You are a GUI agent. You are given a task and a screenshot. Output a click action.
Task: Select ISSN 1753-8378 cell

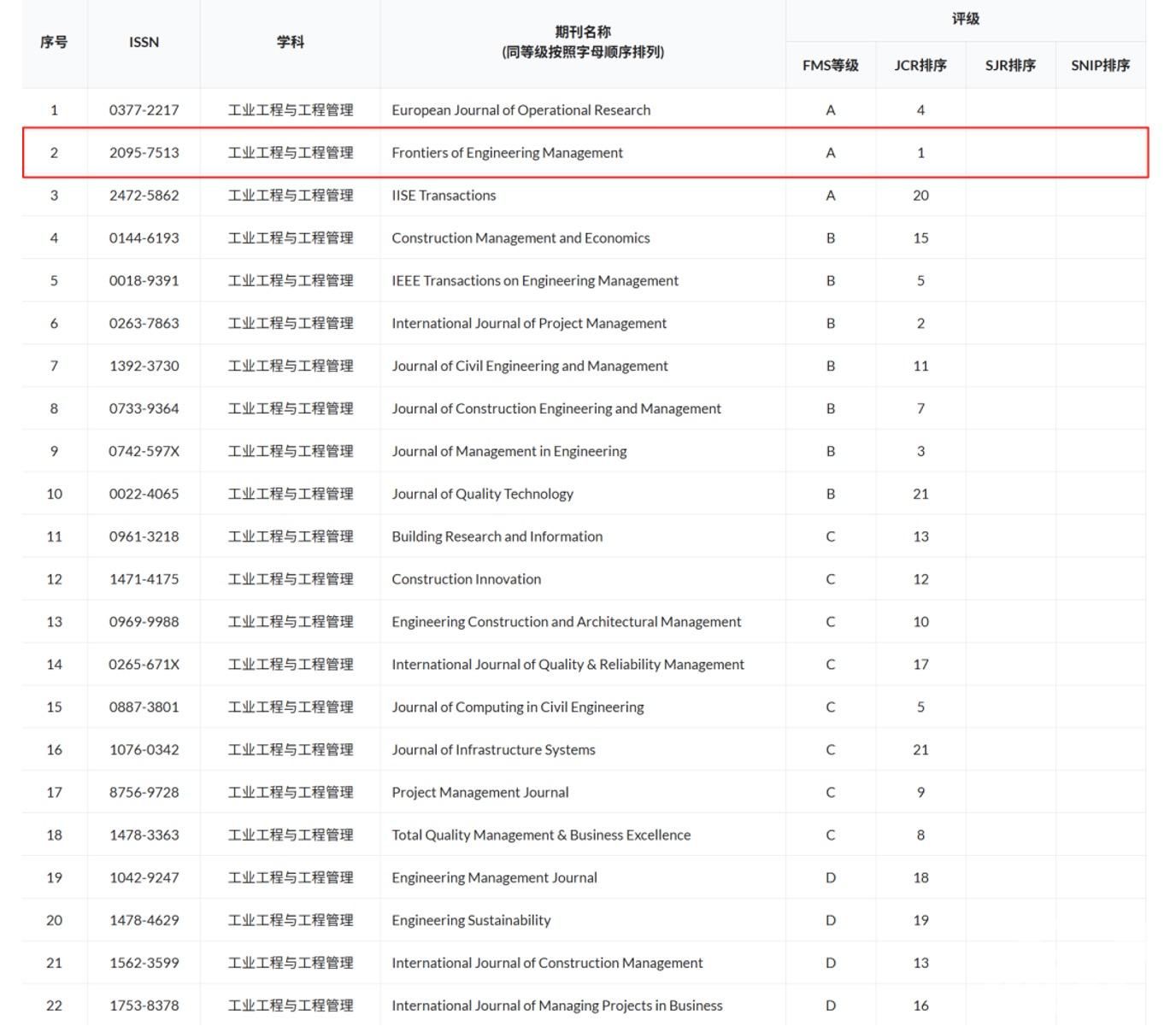point(144,1006)
